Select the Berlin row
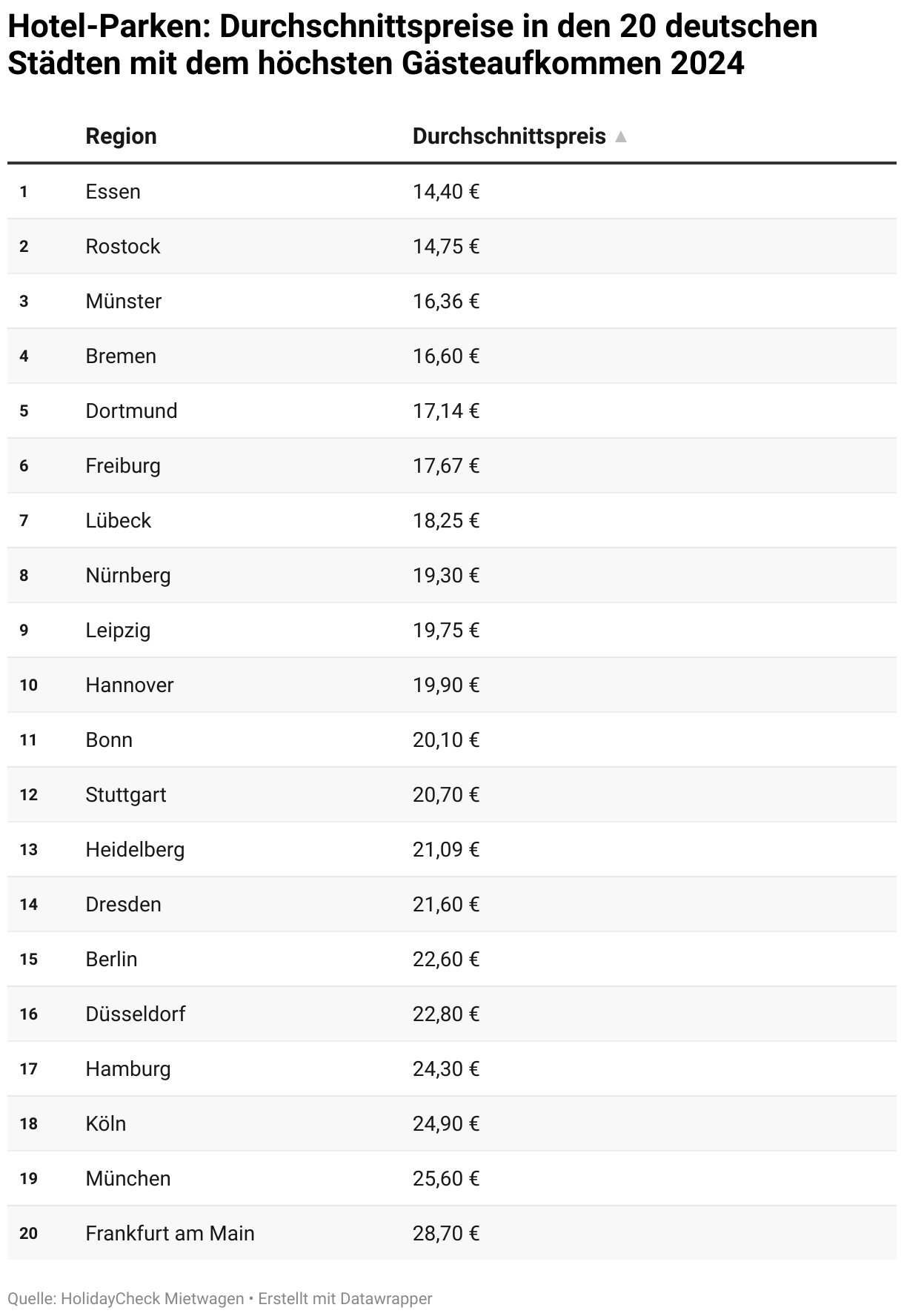This screenshot has width=904, height=1316. 111,960
